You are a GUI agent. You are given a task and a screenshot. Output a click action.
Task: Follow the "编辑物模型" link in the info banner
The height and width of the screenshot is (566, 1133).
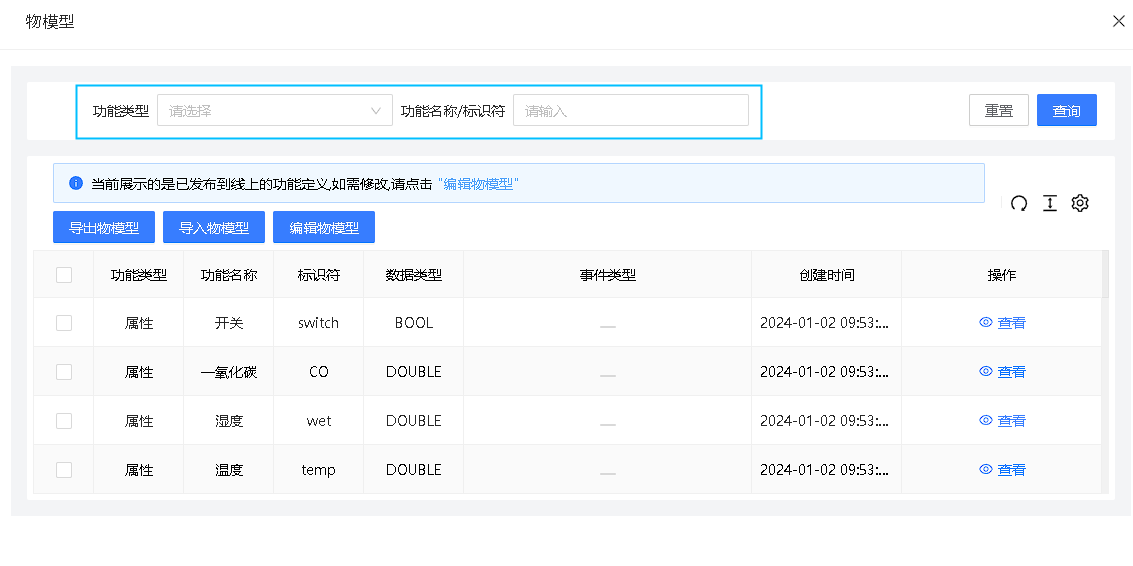pyautogui.click(x=478, y=184)
